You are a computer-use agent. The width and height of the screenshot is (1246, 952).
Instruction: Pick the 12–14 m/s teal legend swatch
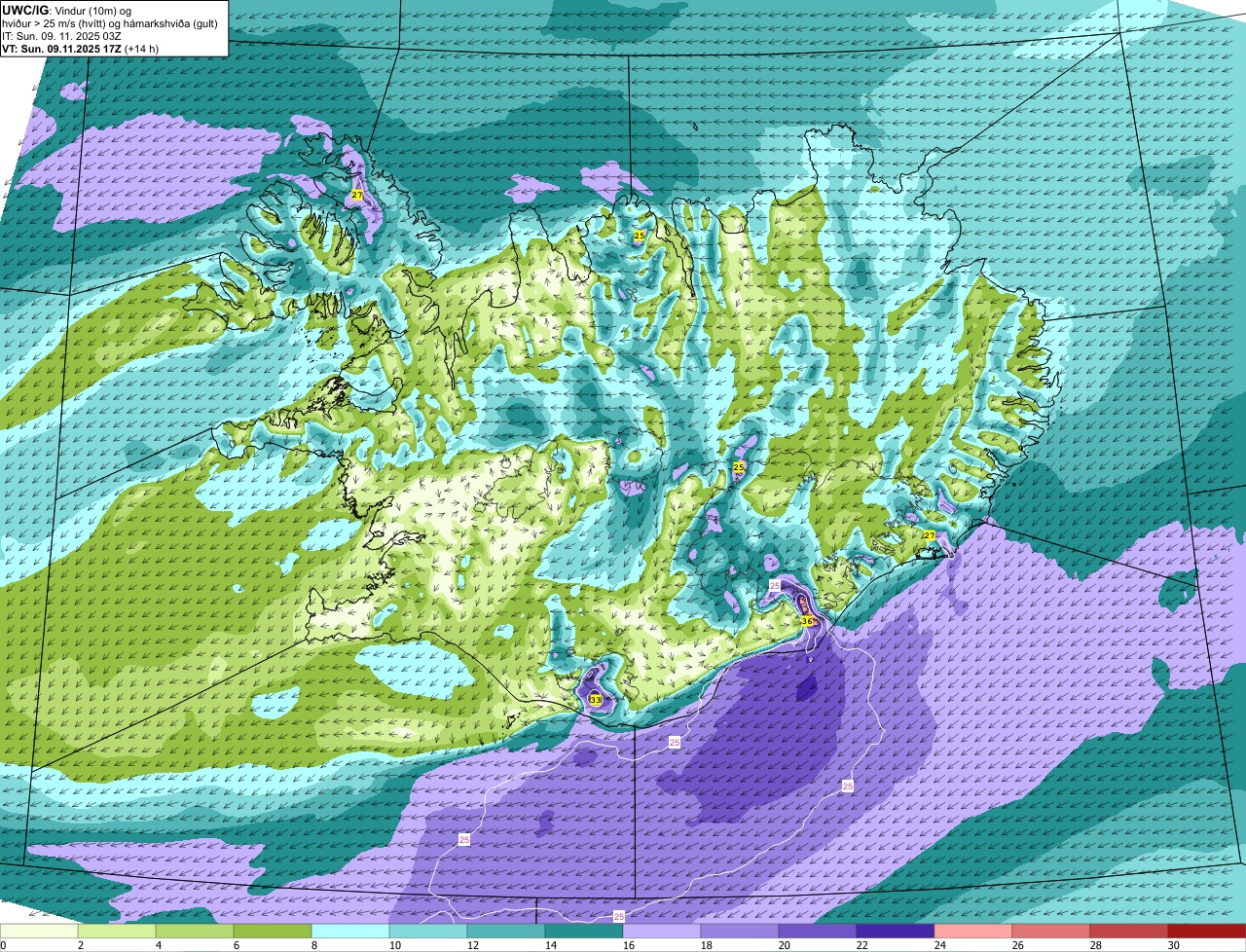point(507,932)
